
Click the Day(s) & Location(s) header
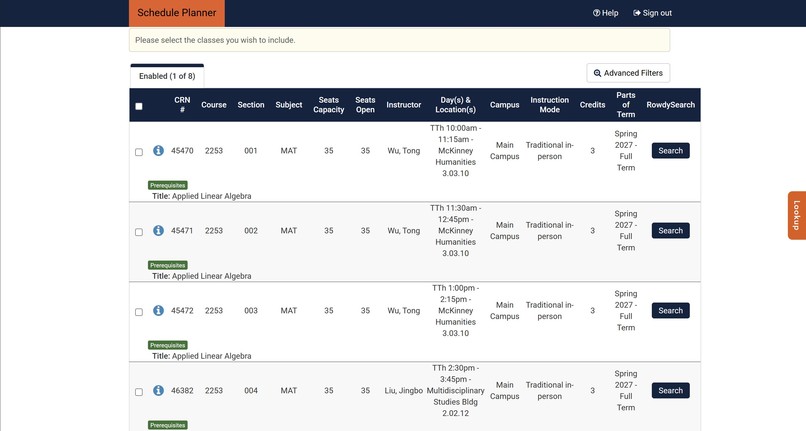click(x=455, y=104)
